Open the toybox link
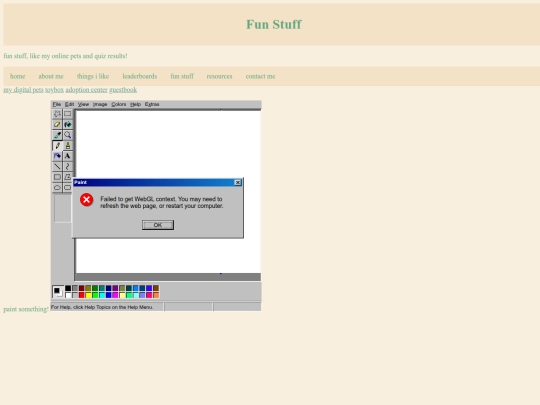This screenshot has width=540, height=405. pos(54,90)
